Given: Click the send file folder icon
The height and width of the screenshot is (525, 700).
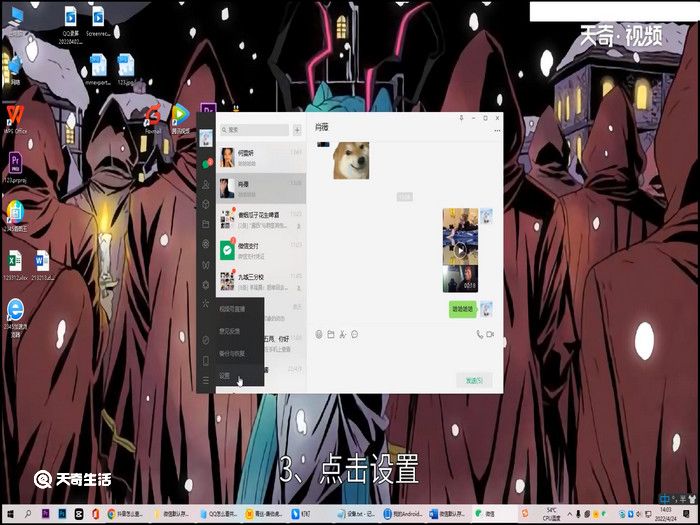Looking at the screenshot, I should click(331, 334).
